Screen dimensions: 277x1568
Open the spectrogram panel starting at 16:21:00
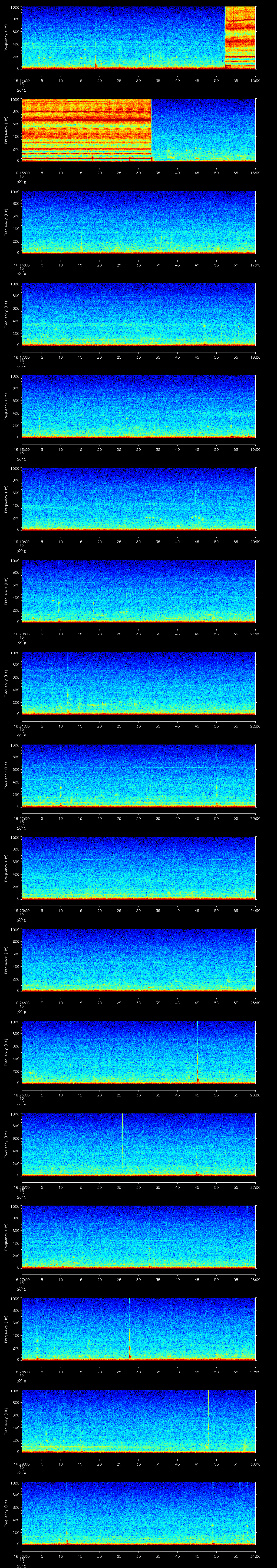click(x=138, y=683)
